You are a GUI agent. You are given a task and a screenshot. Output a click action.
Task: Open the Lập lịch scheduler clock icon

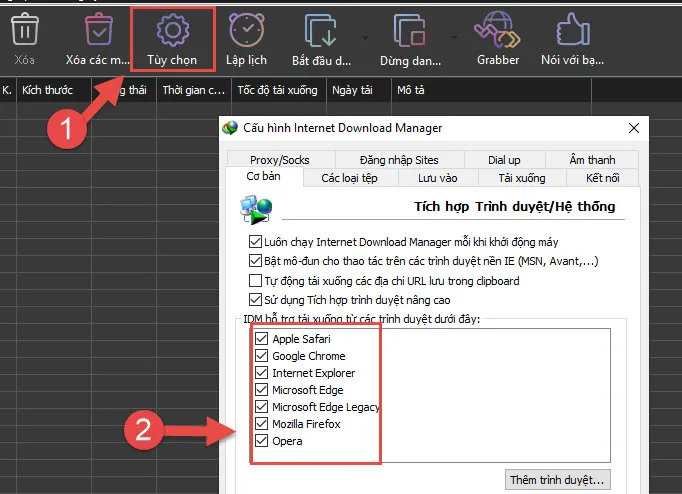(245, 31)
